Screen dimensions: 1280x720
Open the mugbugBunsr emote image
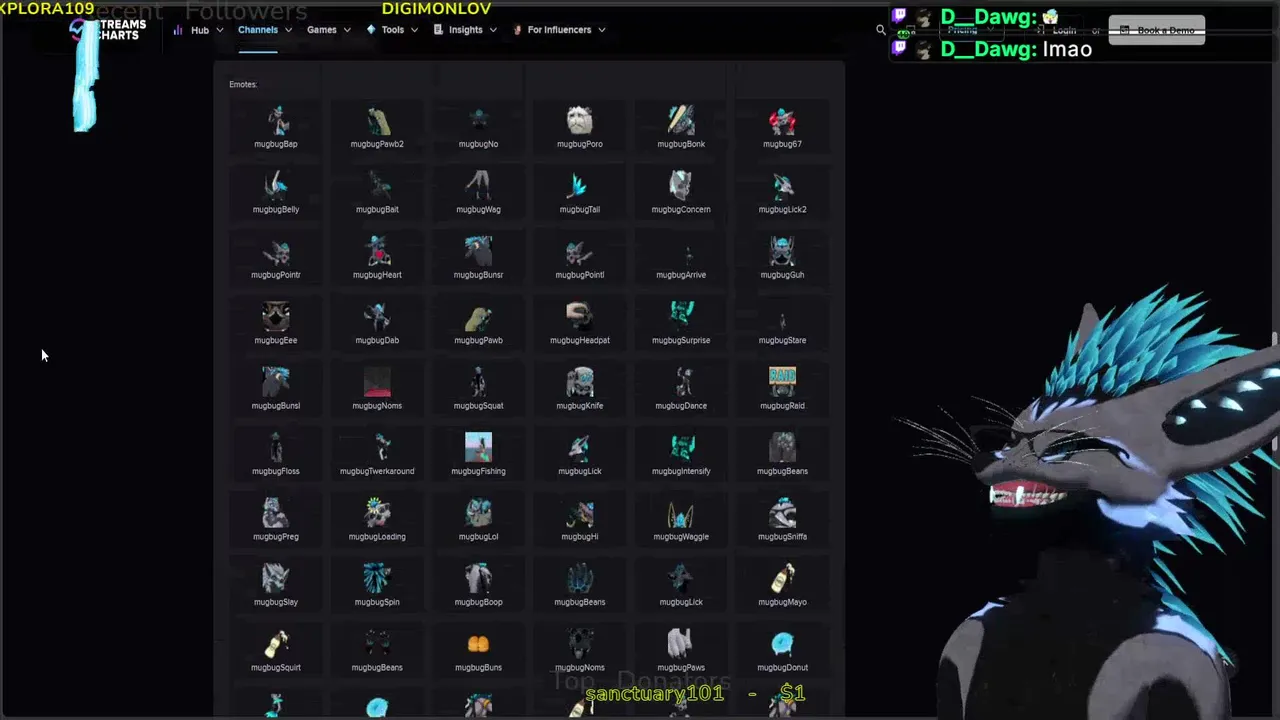click(478, 252)
